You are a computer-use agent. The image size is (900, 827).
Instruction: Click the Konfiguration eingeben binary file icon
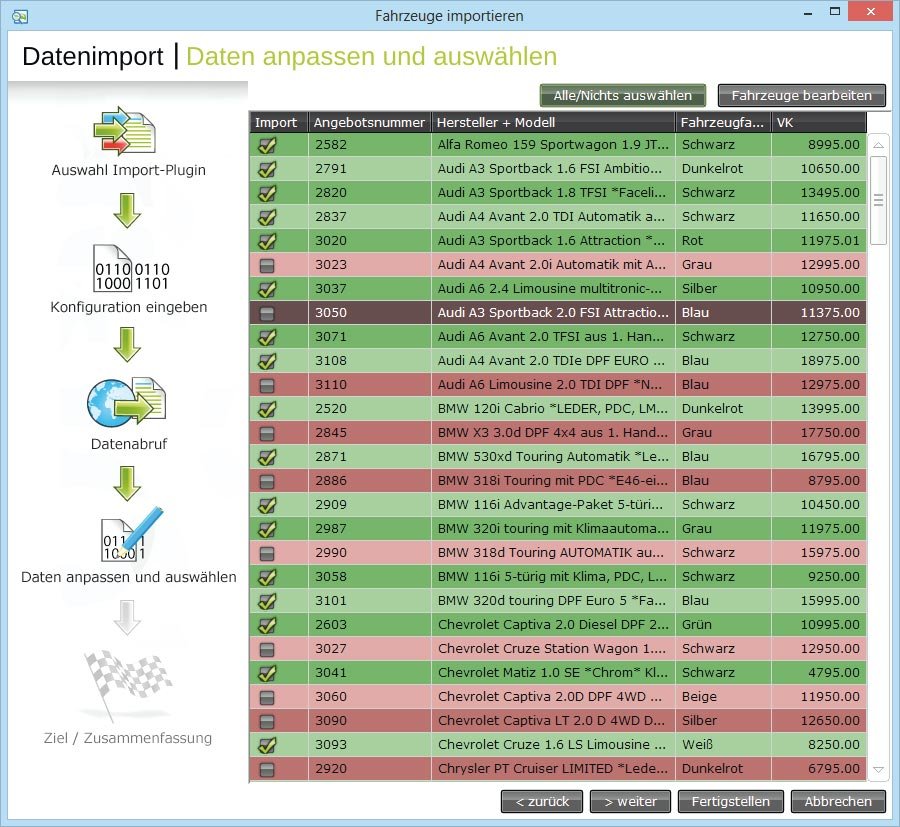[131, 268]
